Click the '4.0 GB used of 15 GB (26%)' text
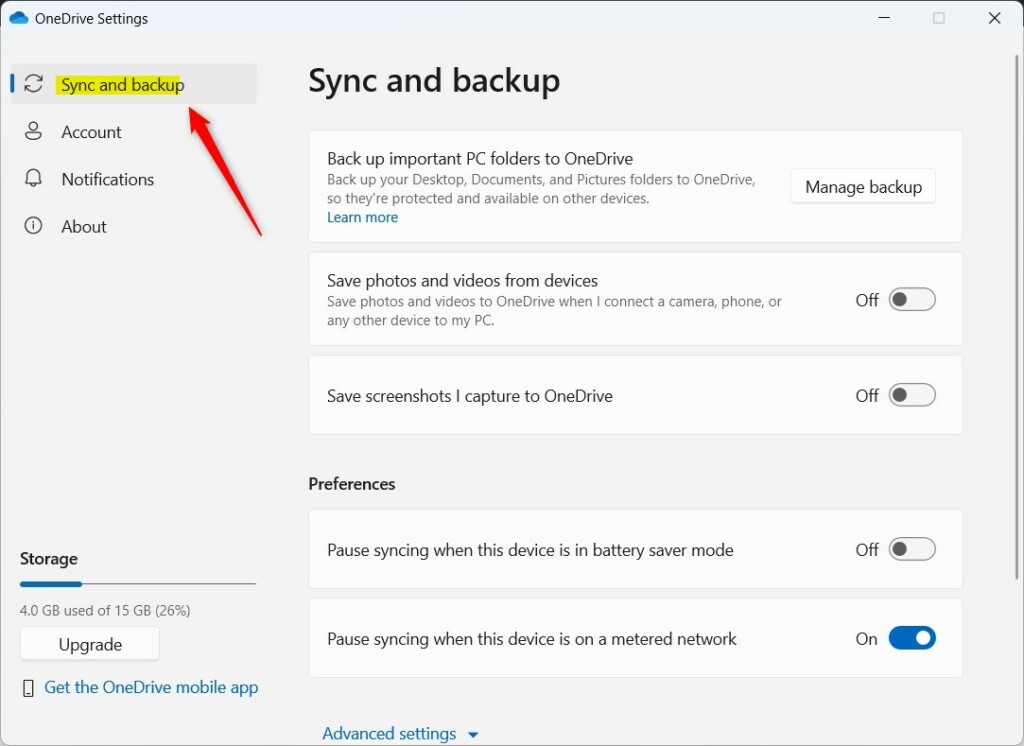 point(105,610)
